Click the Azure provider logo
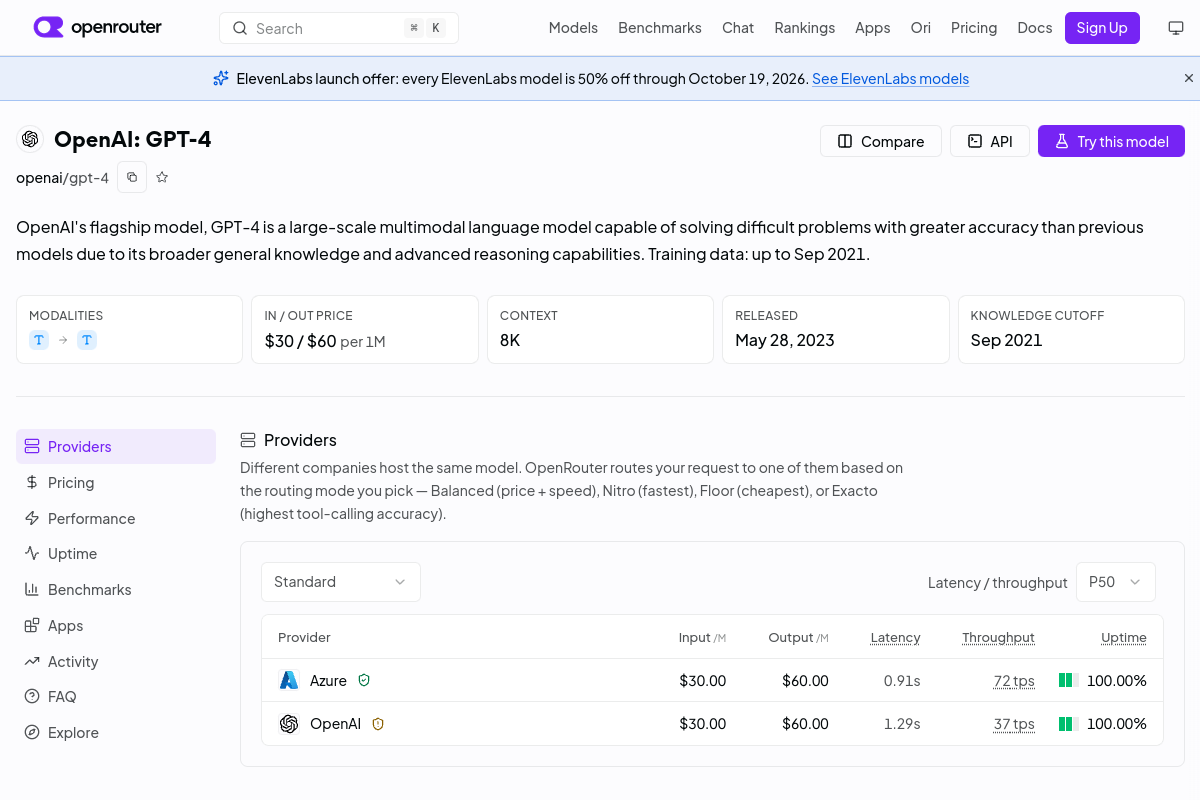1200x800 pixels. [289, 680]
